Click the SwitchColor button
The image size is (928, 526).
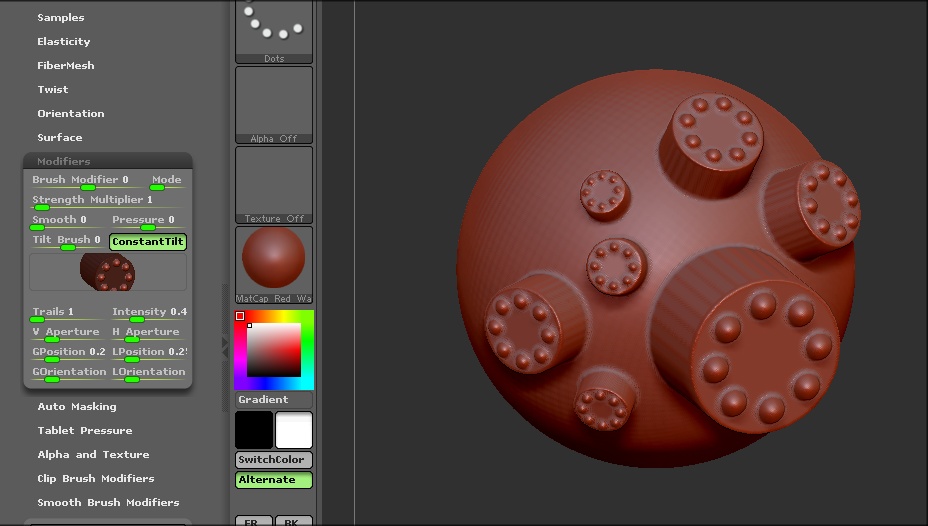point(274,460)
